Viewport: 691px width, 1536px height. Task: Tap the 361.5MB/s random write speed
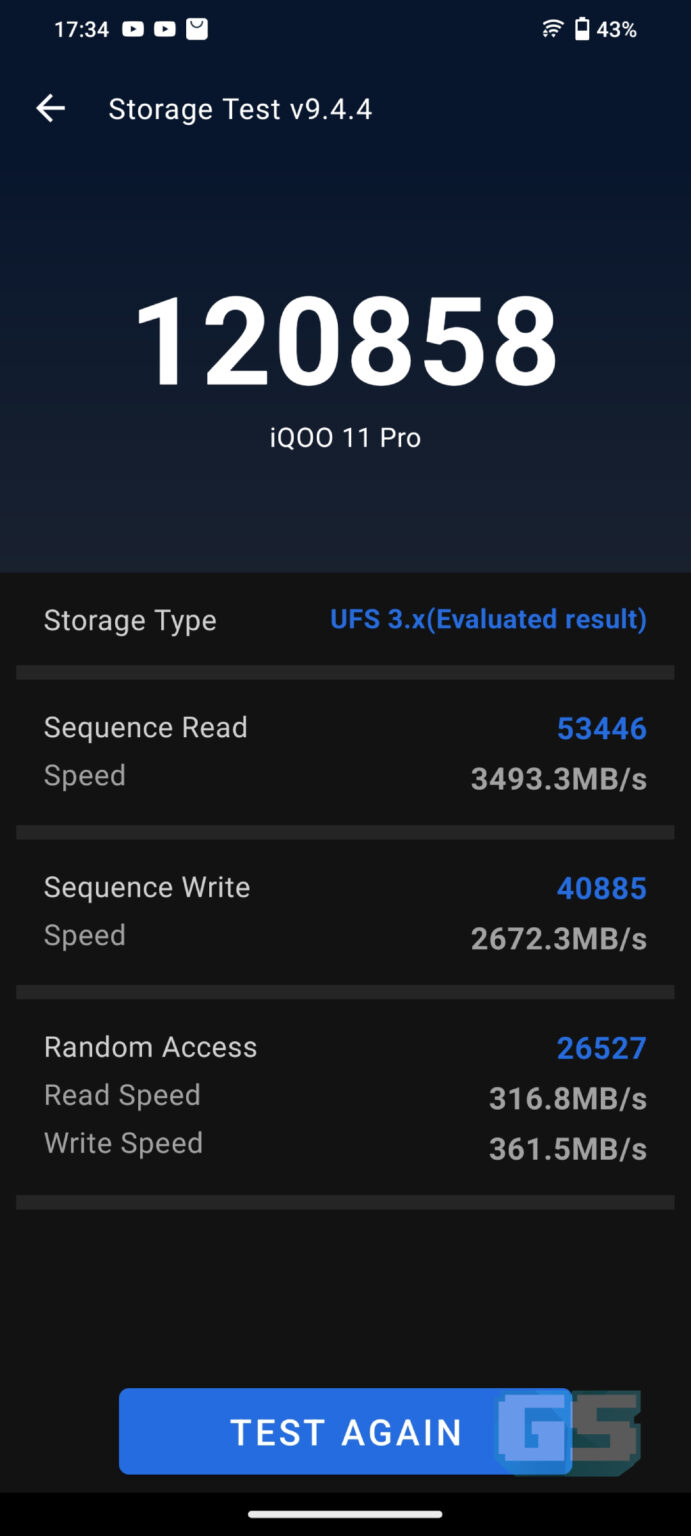[567, 1149]
